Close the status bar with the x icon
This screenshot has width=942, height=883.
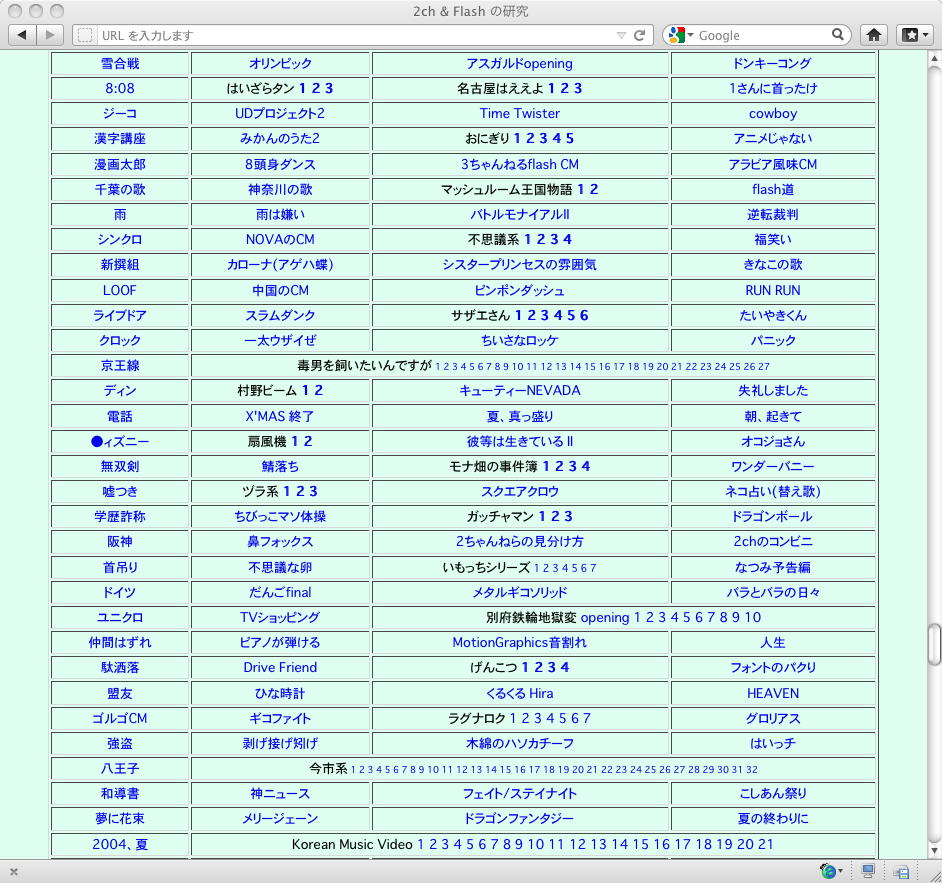14,872
